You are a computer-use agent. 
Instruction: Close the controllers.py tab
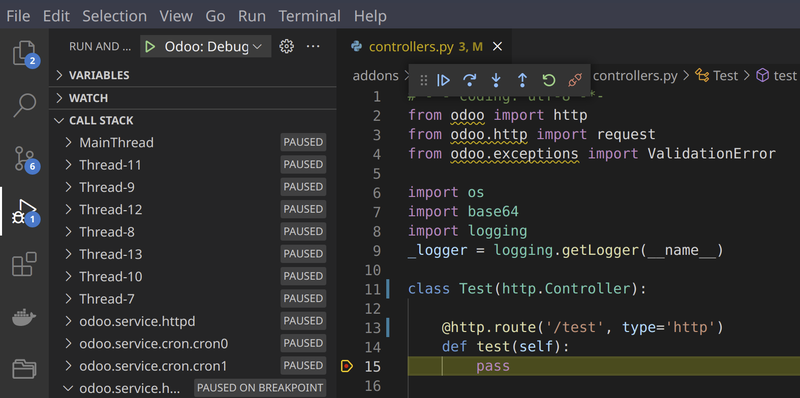tap(497, 47)
